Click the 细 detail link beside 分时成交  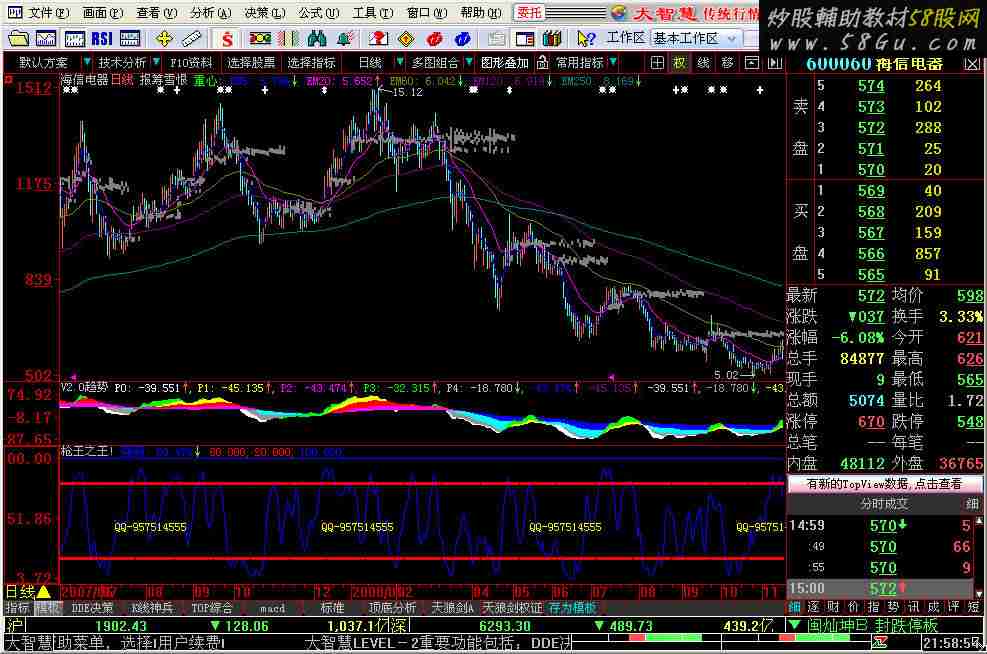tap(972, 504)
